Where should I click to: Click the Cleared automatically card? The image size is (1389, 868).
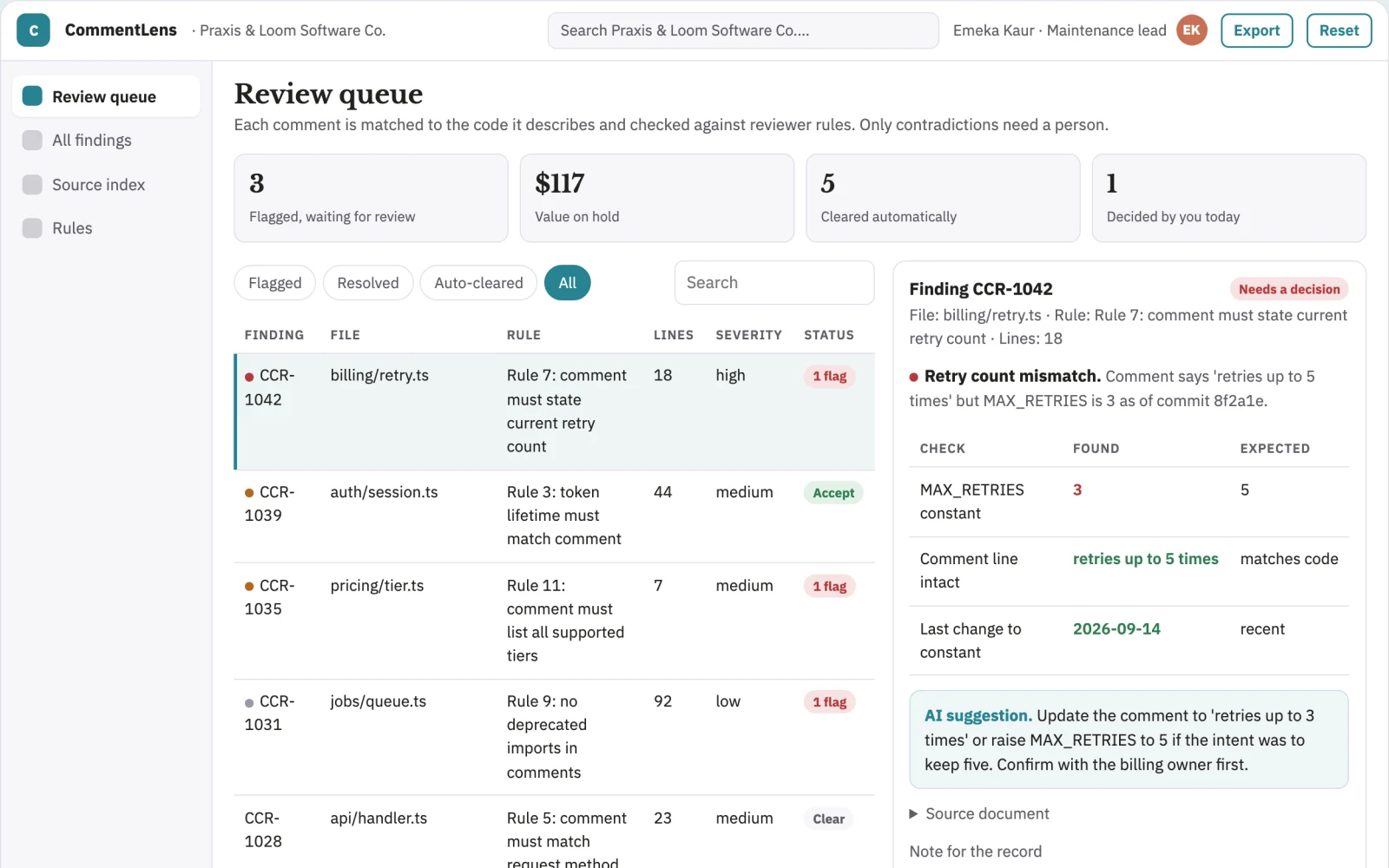pyautogui.click(x=943, y=198)
